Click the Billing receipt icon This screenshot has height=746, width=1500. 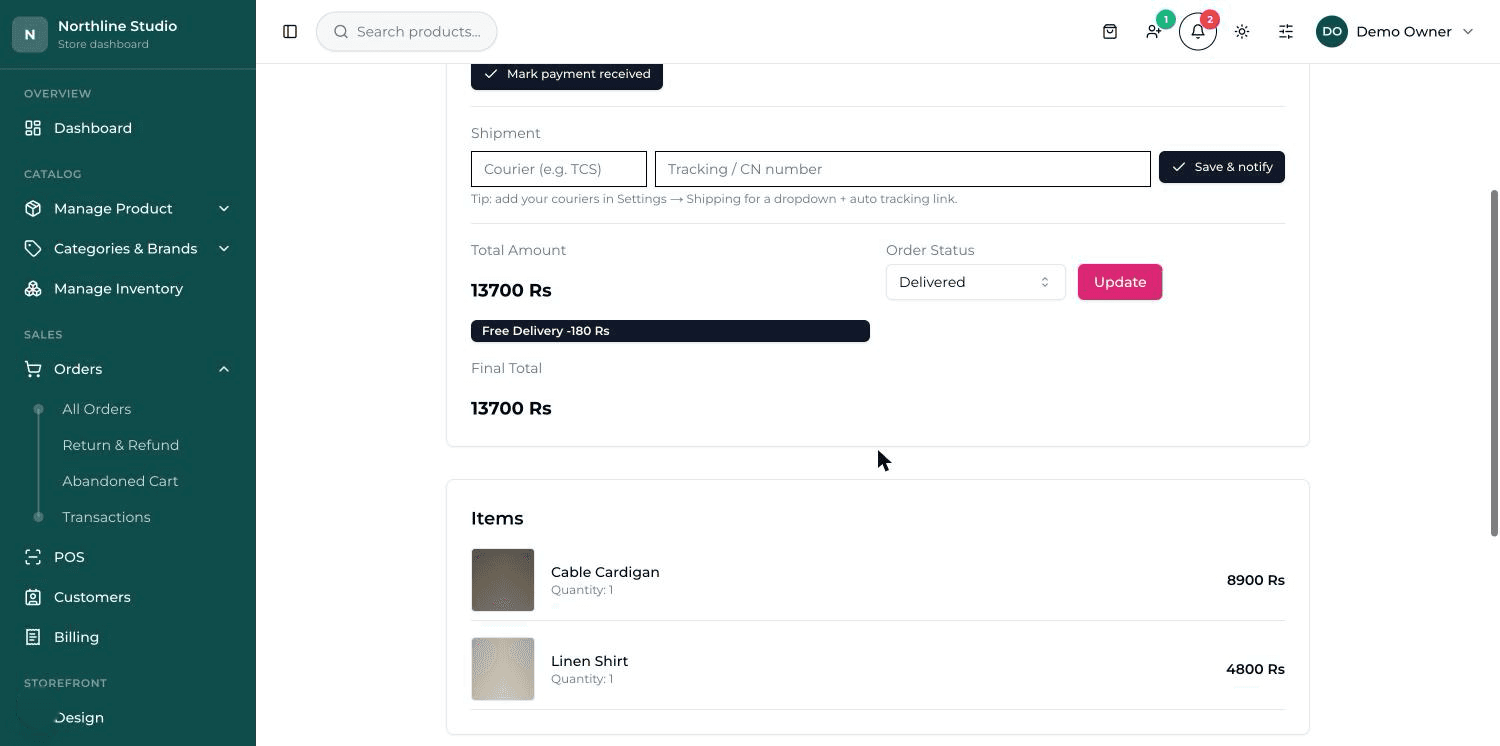click(33, 637)
